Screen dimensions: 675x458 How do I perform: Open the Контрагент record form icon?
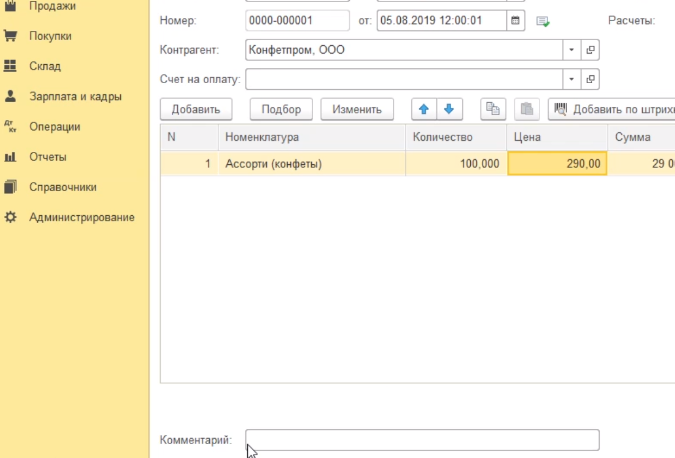click(x=590, y=49)
